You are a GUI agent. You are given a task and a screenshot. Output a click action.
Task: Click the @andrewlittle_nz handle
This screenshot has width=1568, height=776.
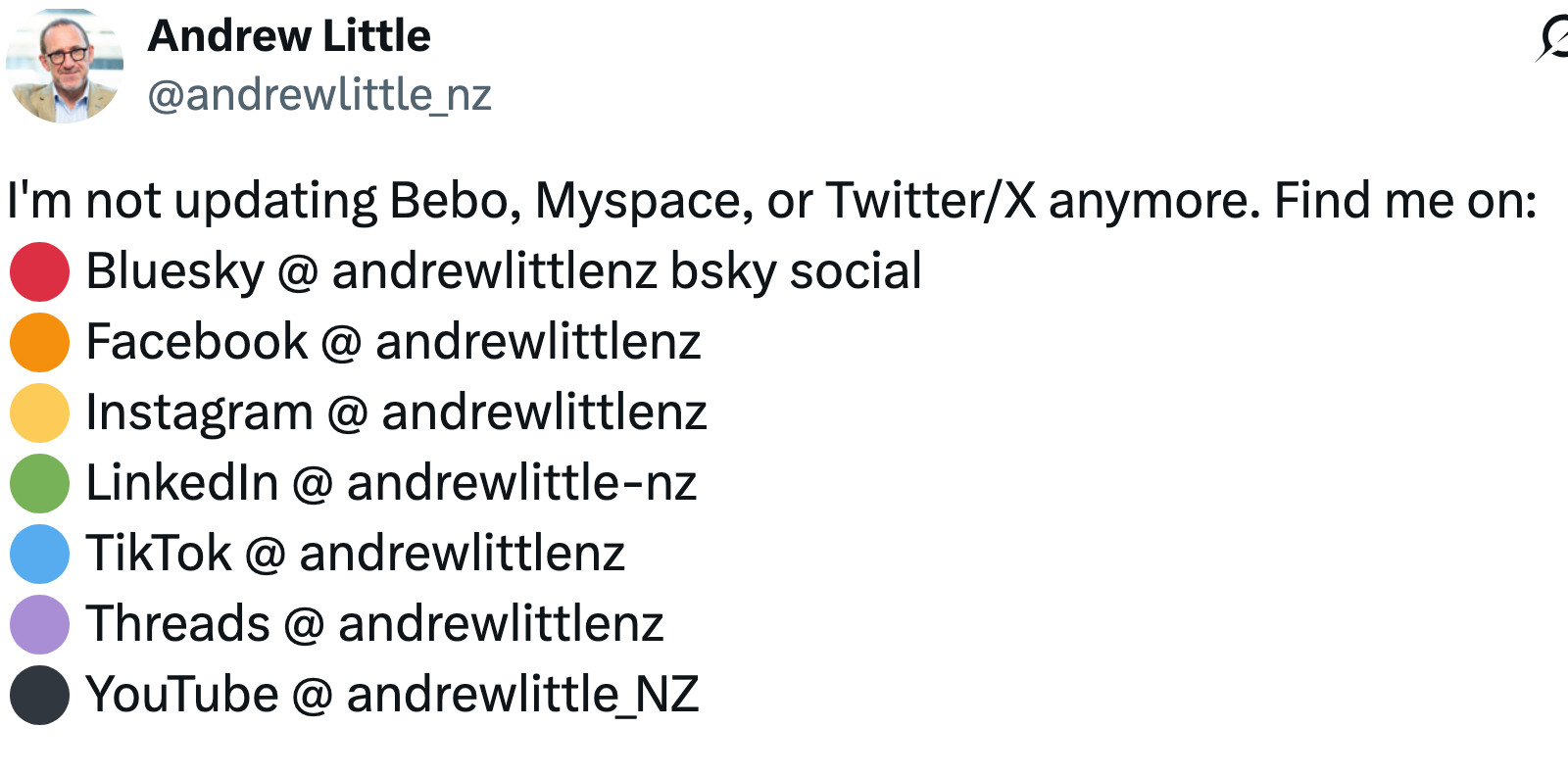319,95
